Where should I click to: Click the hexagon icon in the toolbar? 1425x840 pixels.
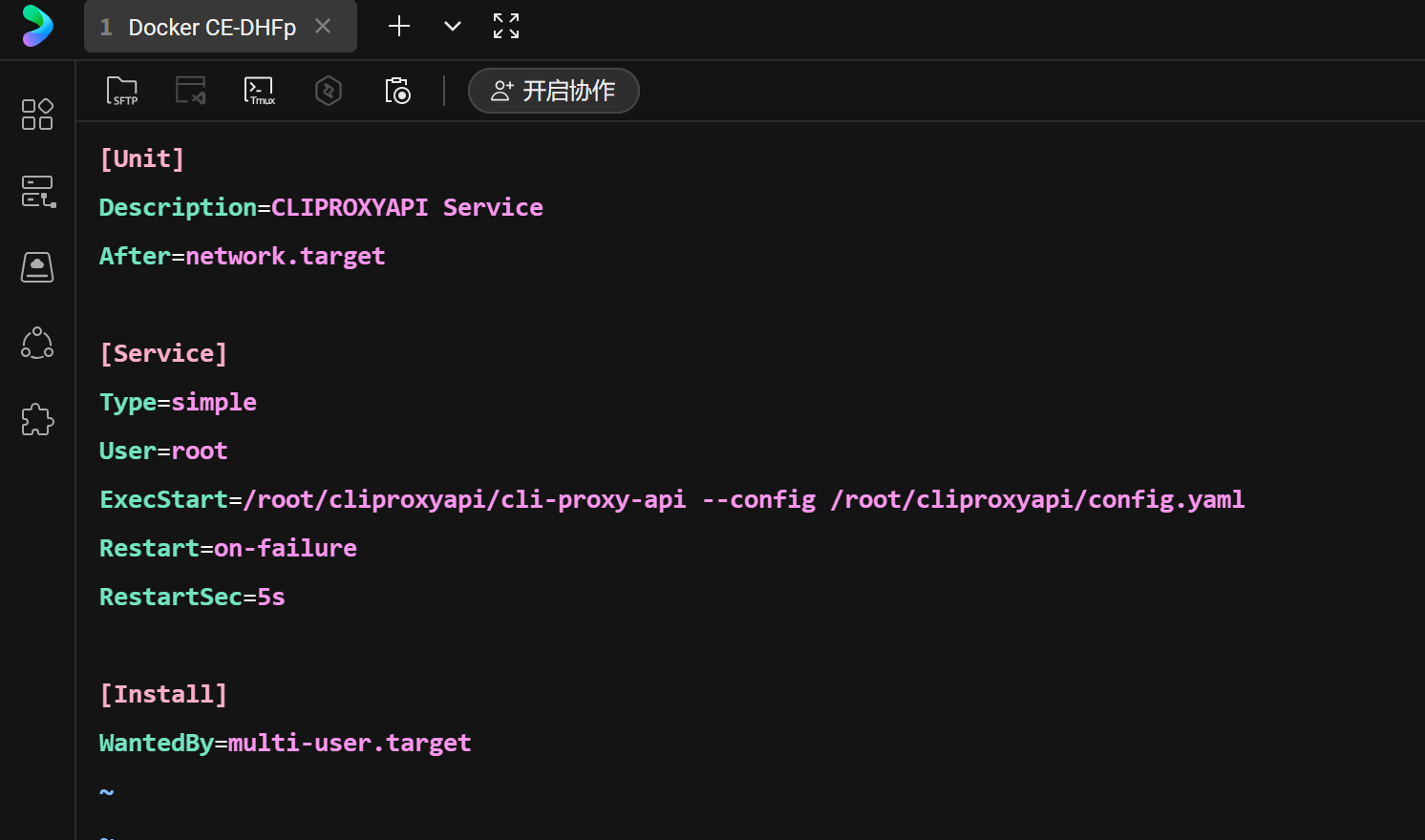click(328, 91)
